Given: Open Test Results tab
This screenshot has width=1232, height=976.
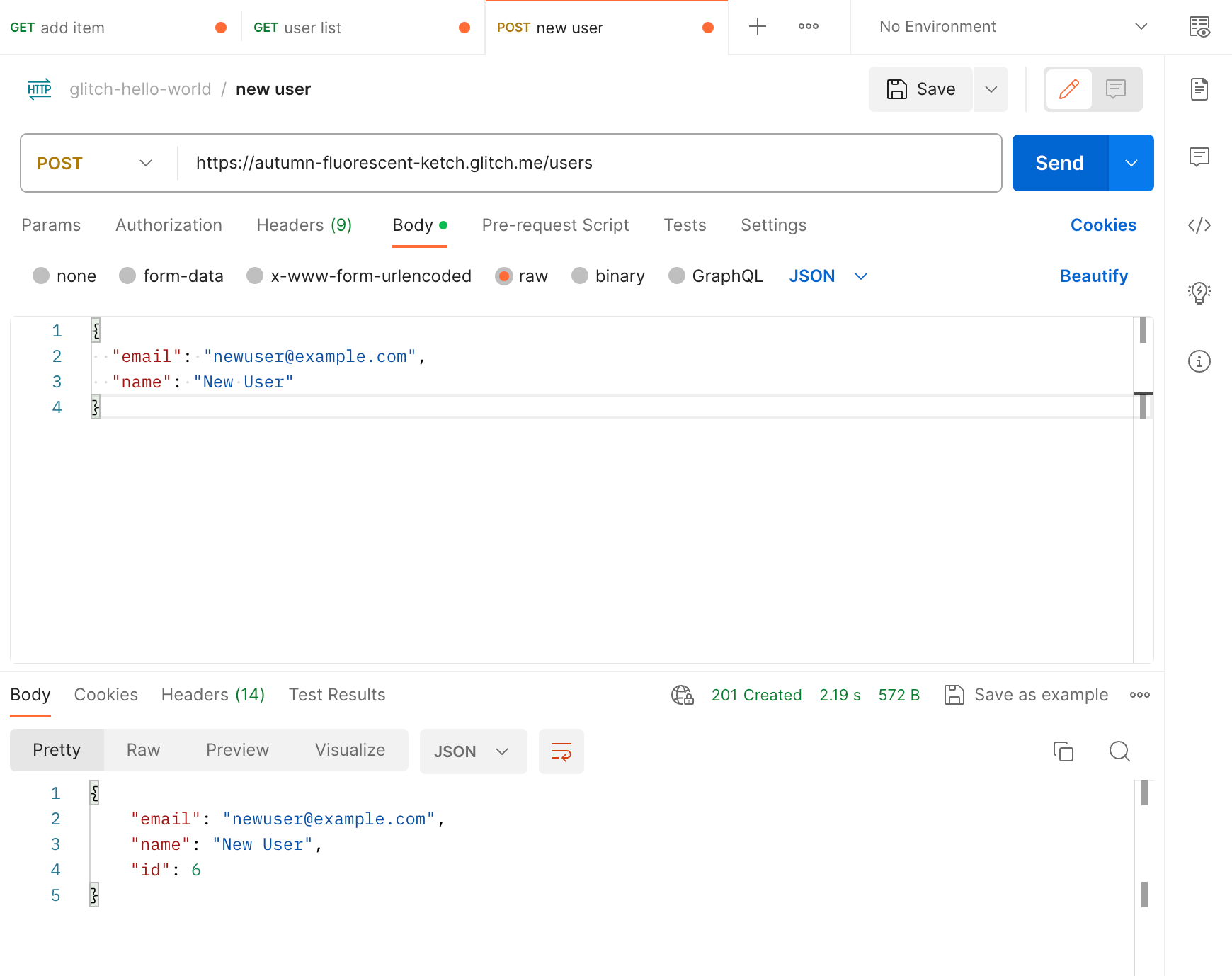Looking at the screenshot, I should point(337,695).
